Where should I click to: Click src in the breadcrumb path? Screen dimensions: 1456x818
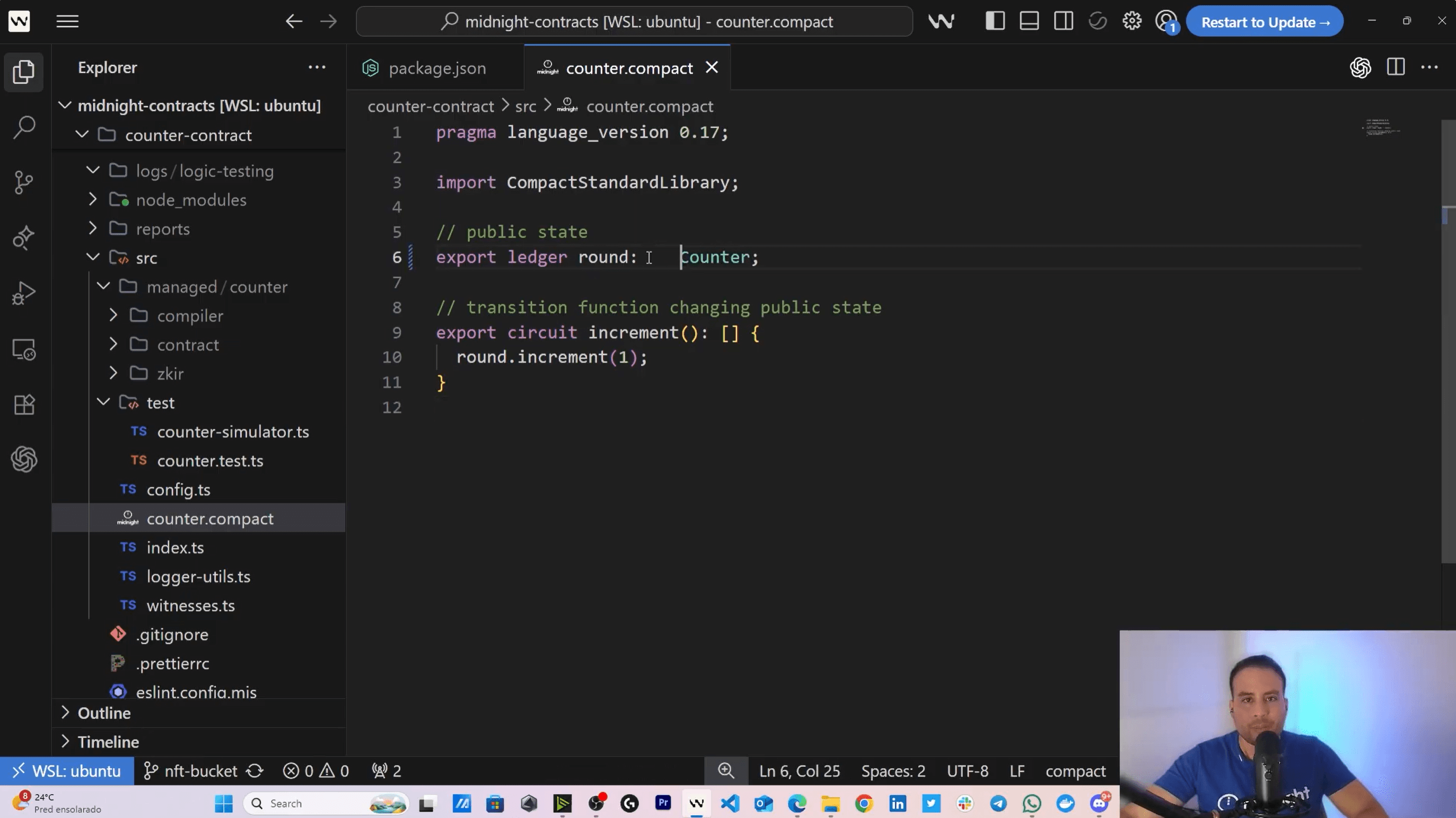pos(525,106)
